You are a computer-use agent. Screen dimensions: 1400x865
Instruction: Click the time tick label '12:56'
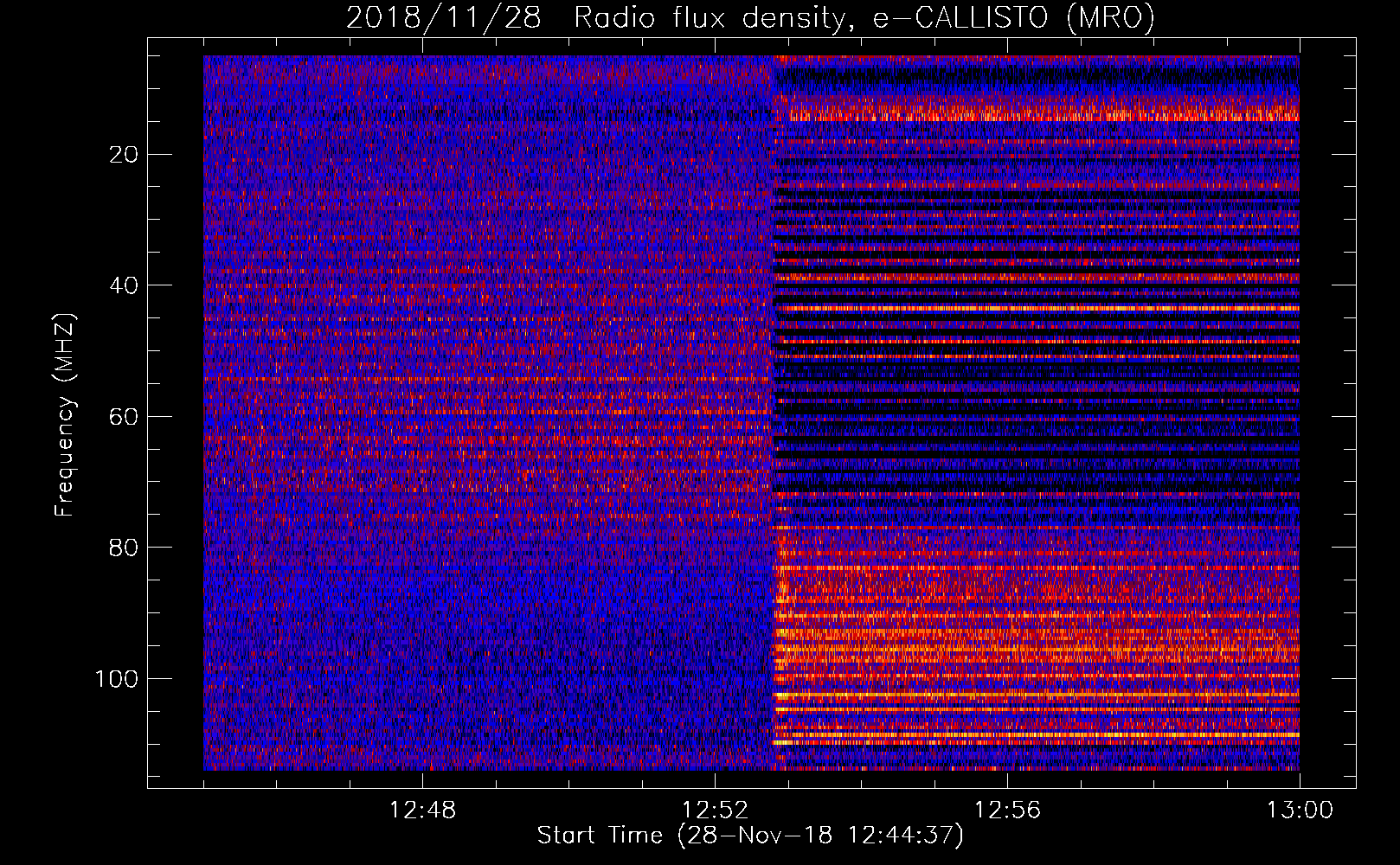pos(1007,811)
